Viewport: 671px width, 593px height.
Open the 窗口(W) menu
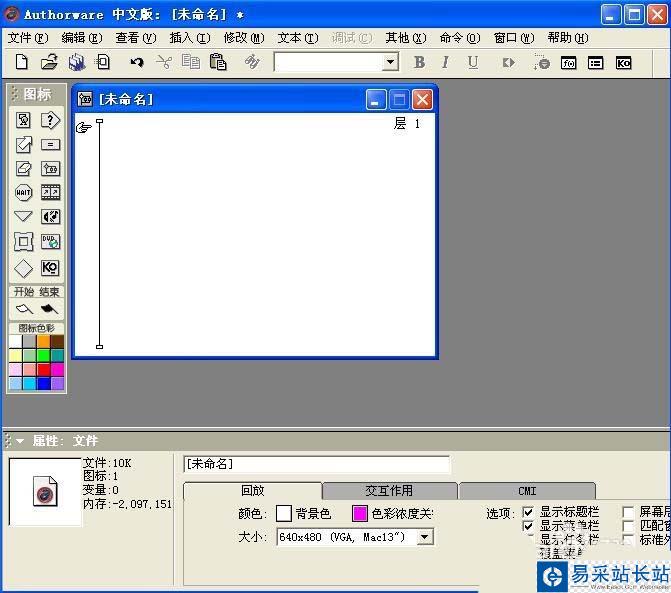[x=514, y=38]
